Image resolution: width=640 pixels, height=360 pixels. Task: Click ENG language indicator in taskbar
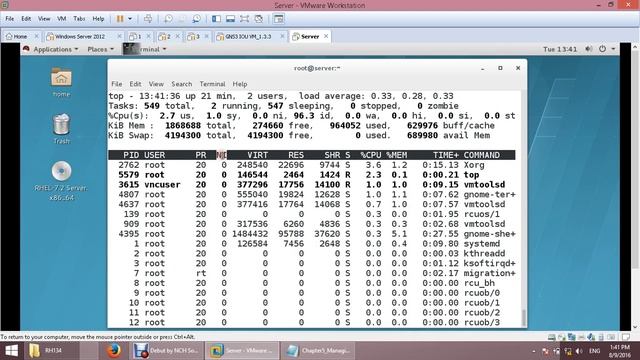[595, 351]
